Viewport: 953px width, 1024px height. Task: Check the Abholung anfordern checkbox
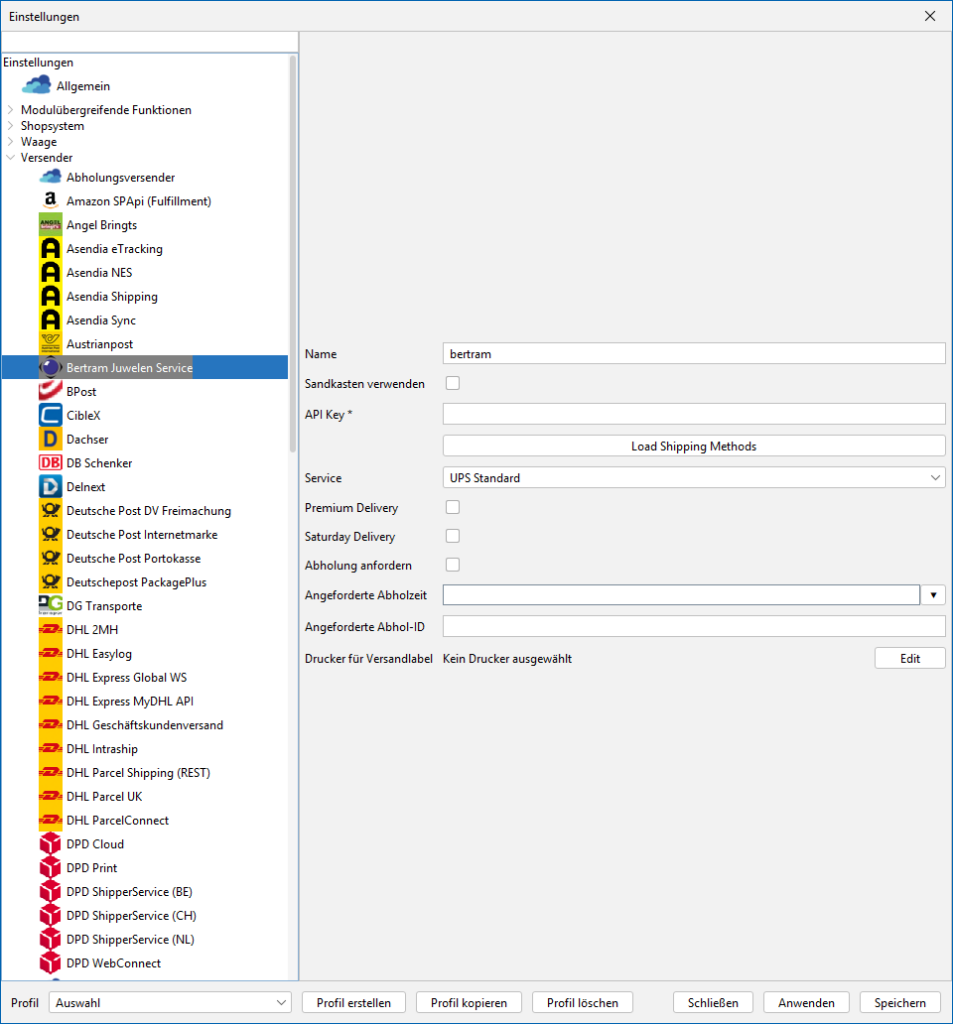[x=452, y=565]
